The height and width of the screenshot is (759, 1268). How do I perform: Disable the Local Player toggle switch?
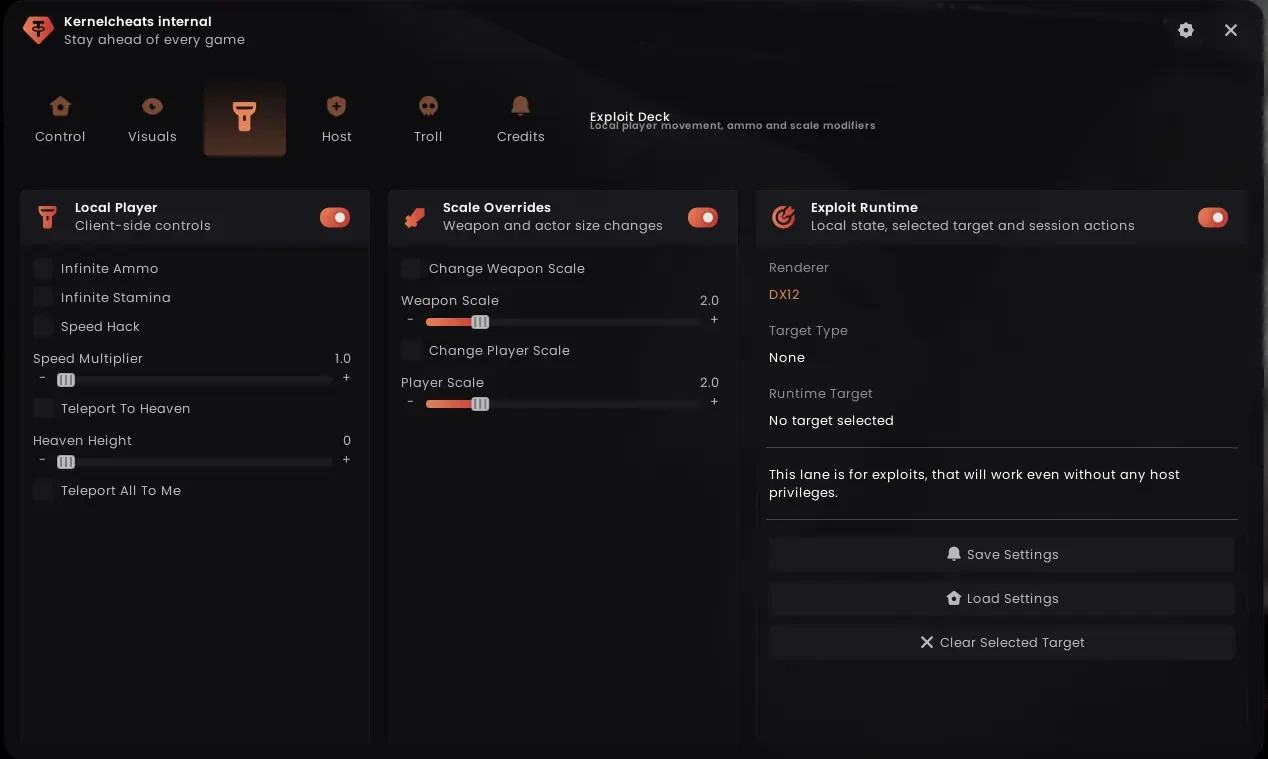coord(335,217)
